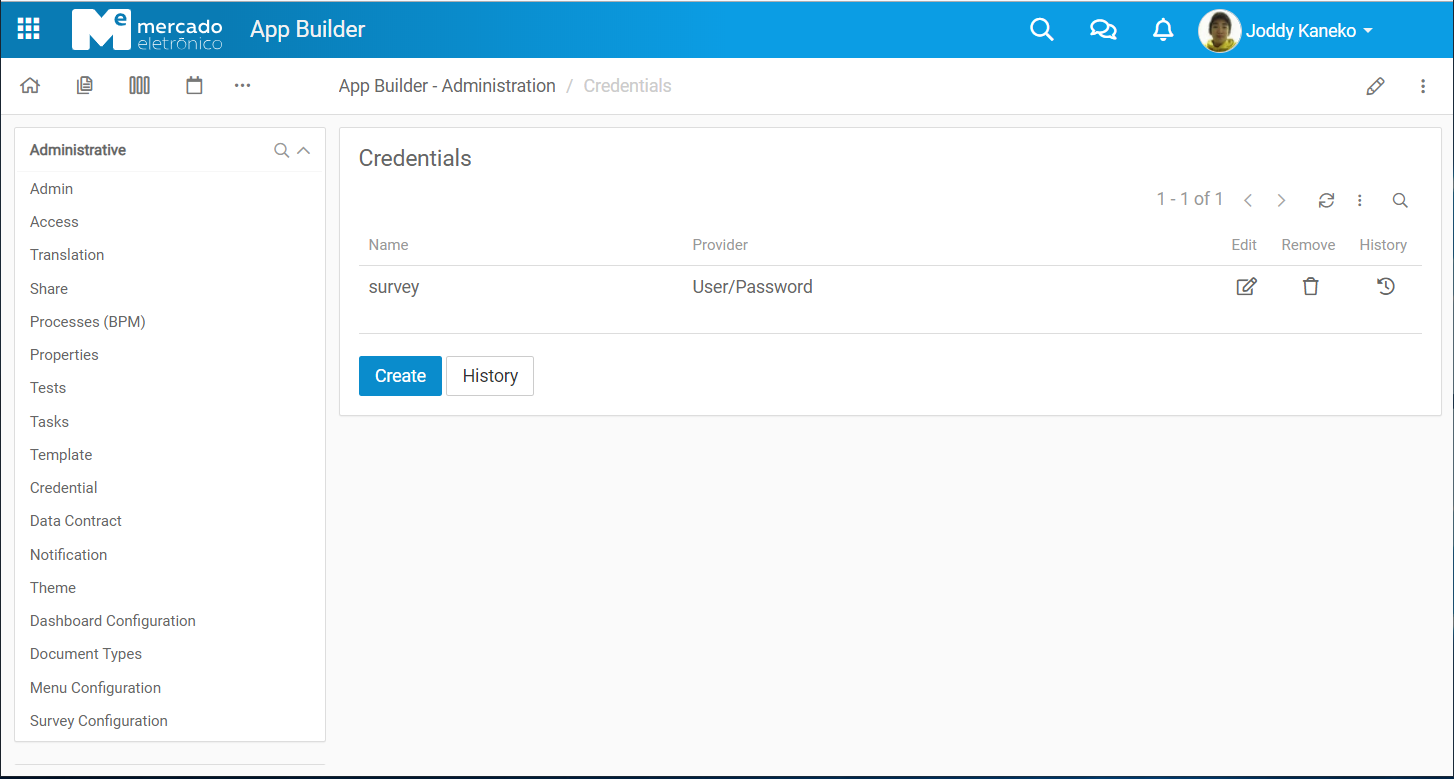The height and width of the screenshot is (779, 1454).
Task: Click the History button below the table
Action: point(490,376)
